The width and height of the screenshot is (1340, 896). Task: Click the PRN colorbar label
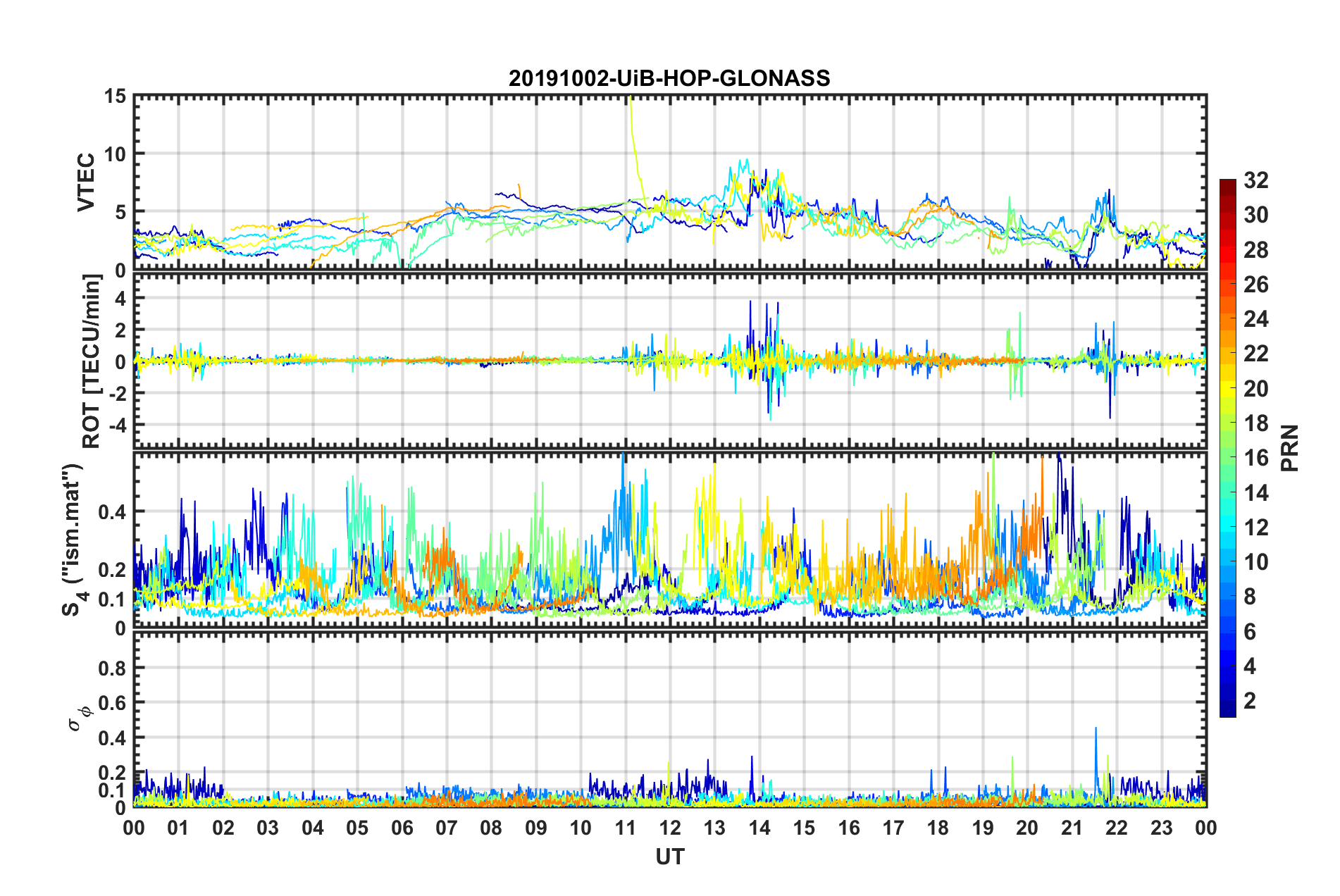(x=1291, y=448)
